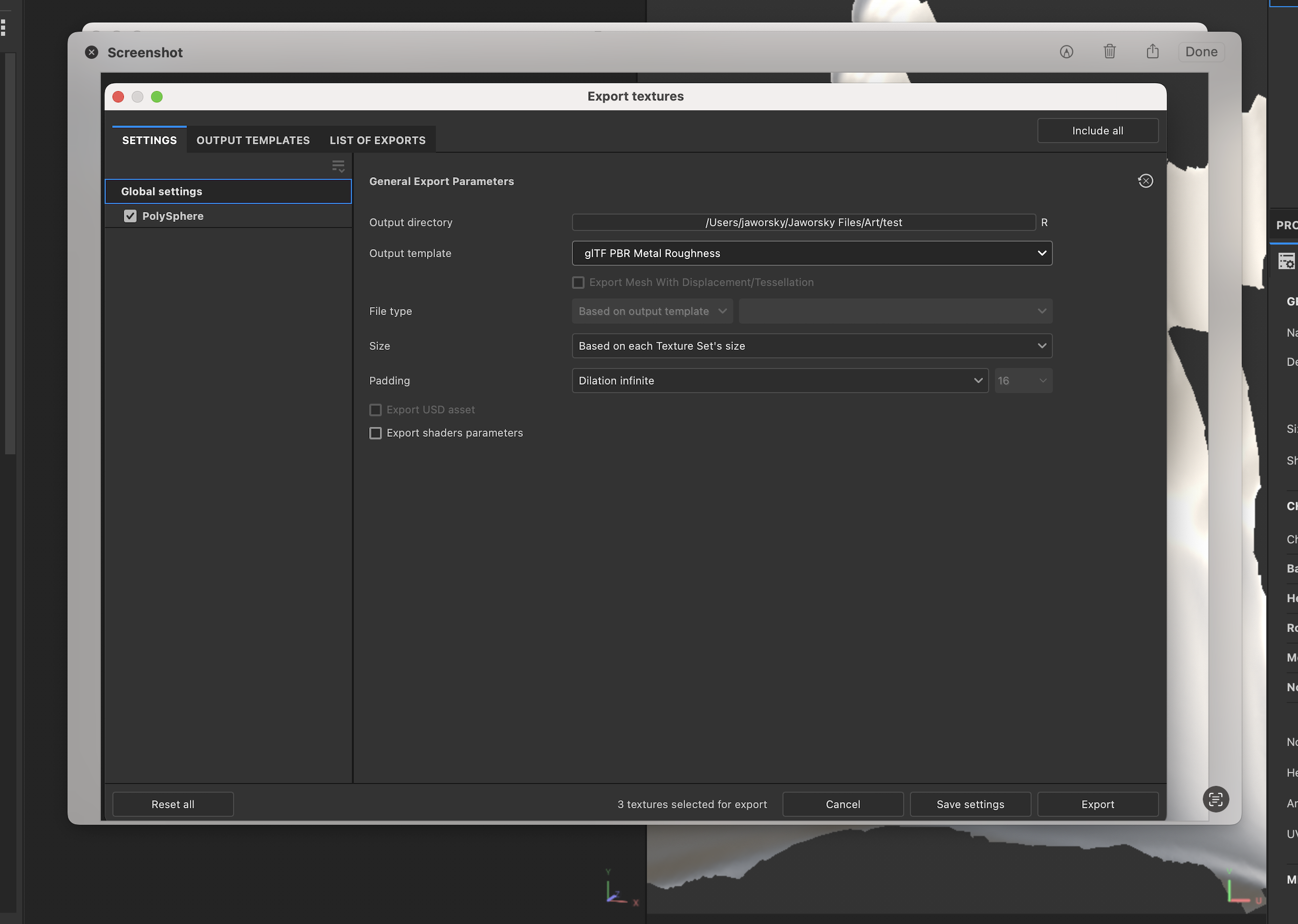The image size is (1298, 924).
Task: Toggle the Export USD asset checkbox
Action: click(375, 409)
